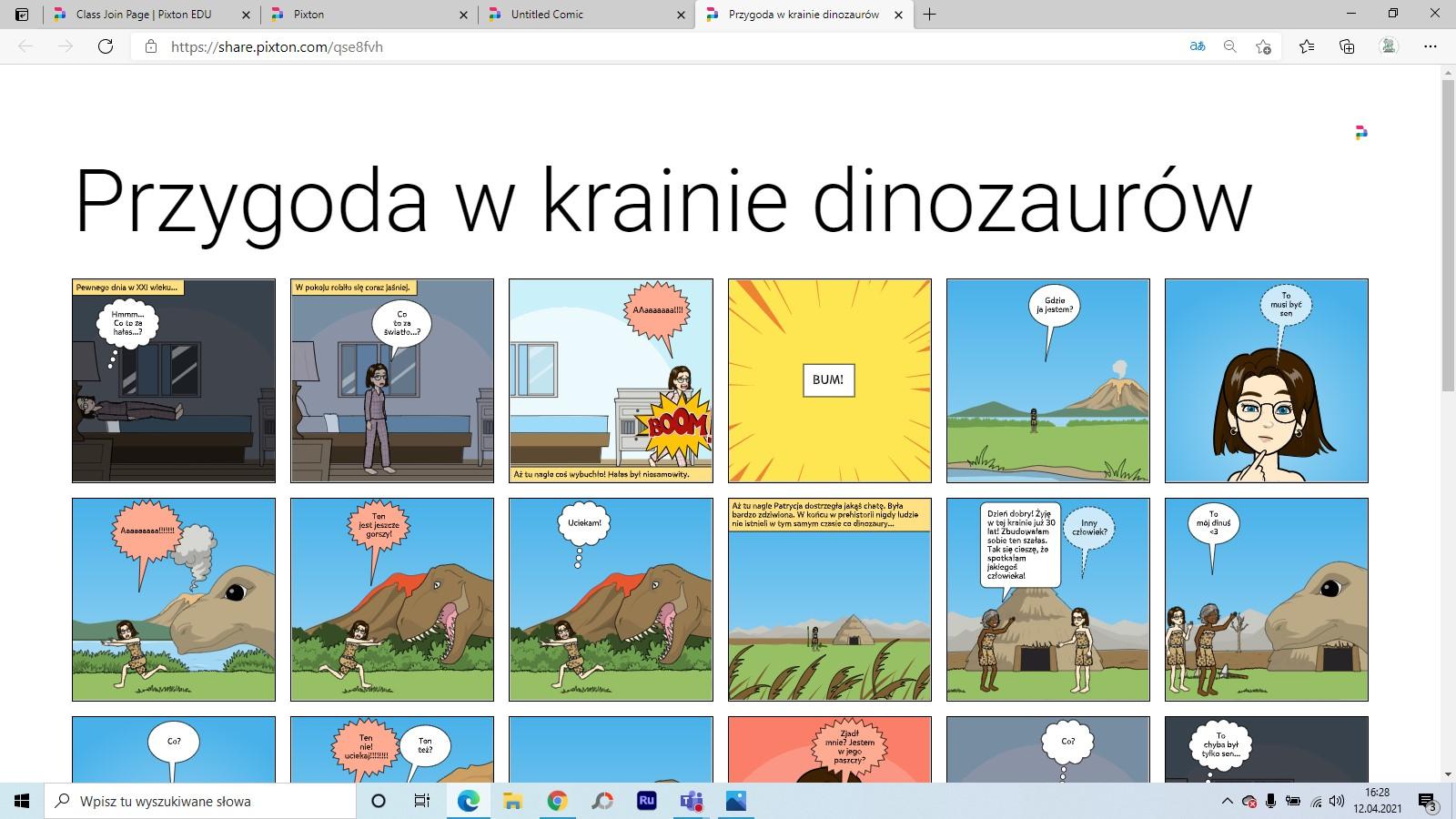The image size is (1456, 819).
Task: Open panel 'W pokoju robiło się coraz jaśniej'
Action: pos(392,380)
